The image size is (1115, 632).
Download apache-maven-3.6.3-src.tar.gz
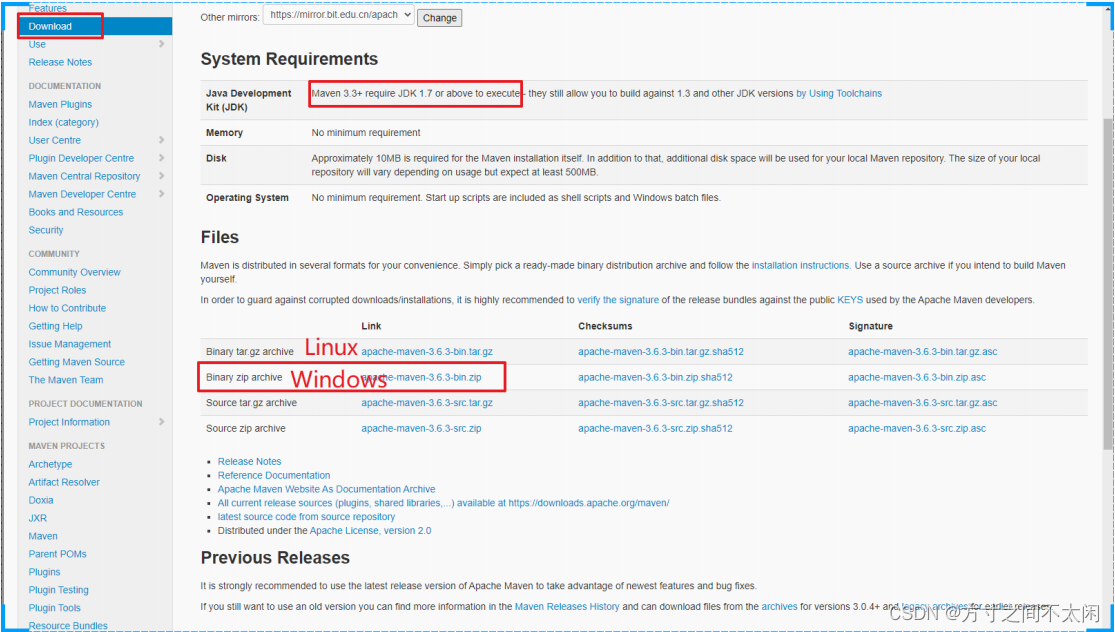point(427,402)
